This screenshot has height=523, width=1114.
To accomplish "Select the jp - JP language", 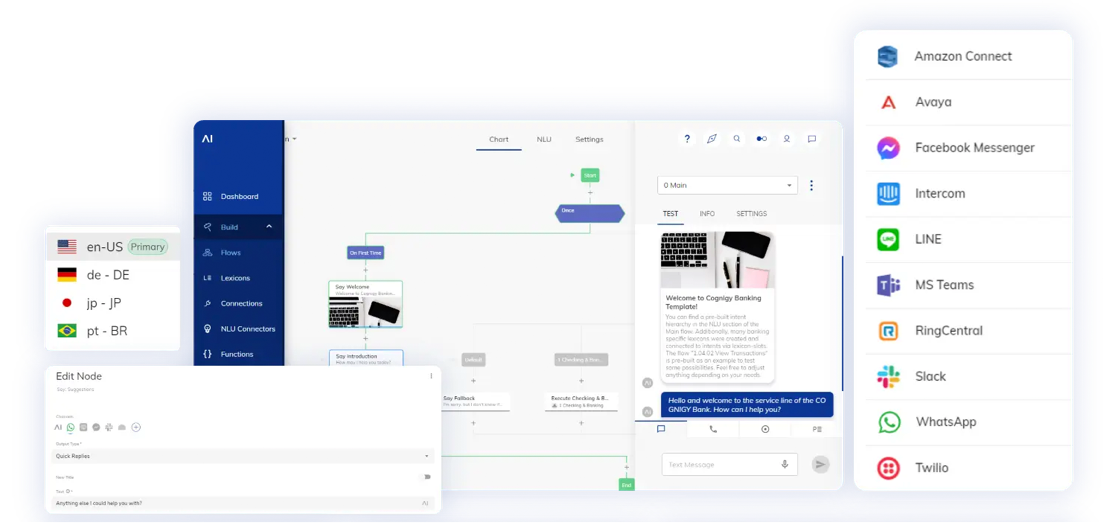I will 112,303.
